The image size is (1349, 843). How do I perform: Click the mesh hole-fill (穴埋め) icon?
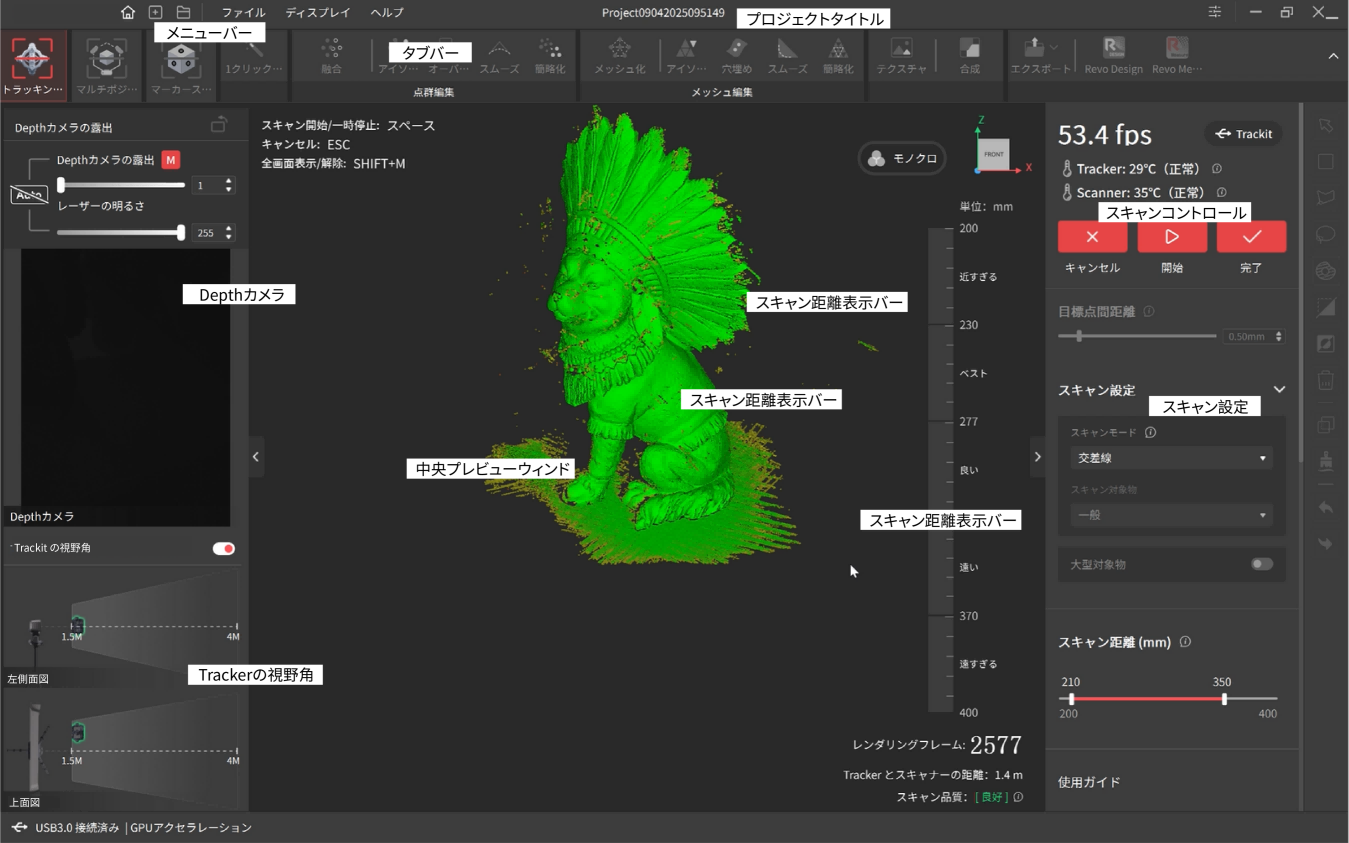(736, 55)
